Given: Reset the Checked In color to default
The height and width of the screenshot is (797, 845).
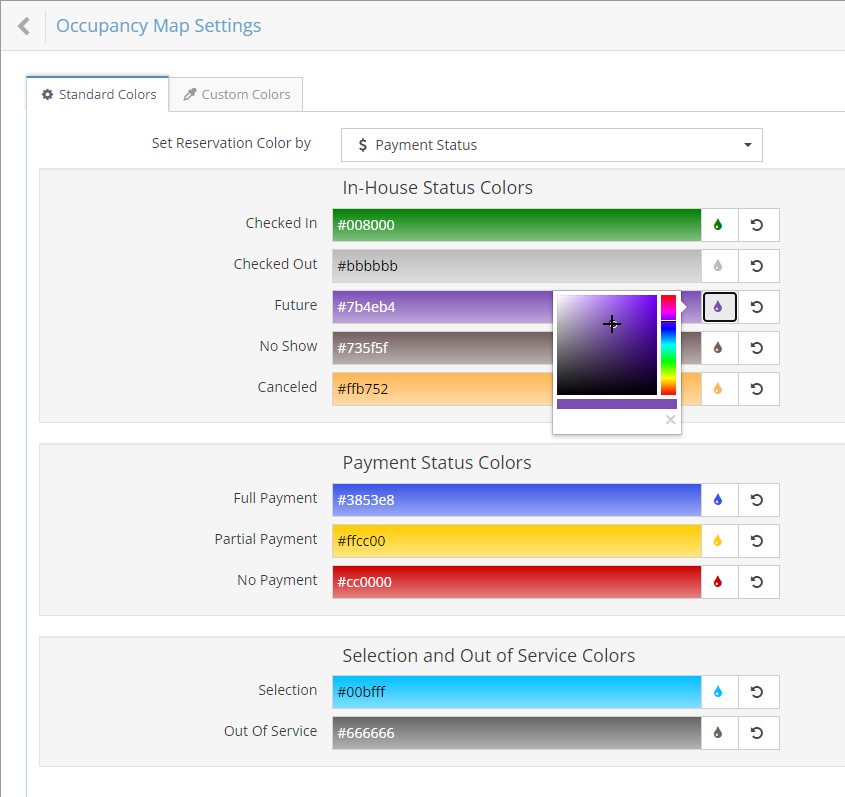Looking at the screenshot, I should coord(758,225).
